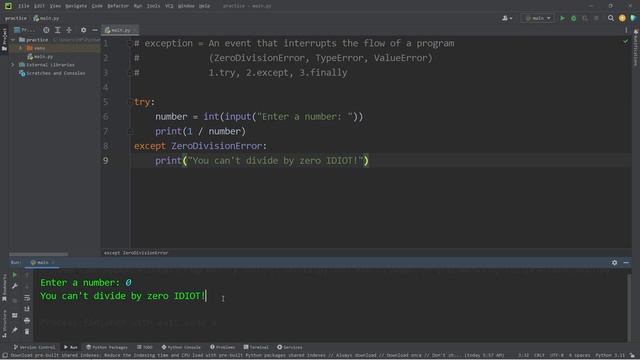Expand External Libraries node
Viewport: 640px width, 360px height.
pyautogui.click(x=13, y=65)
